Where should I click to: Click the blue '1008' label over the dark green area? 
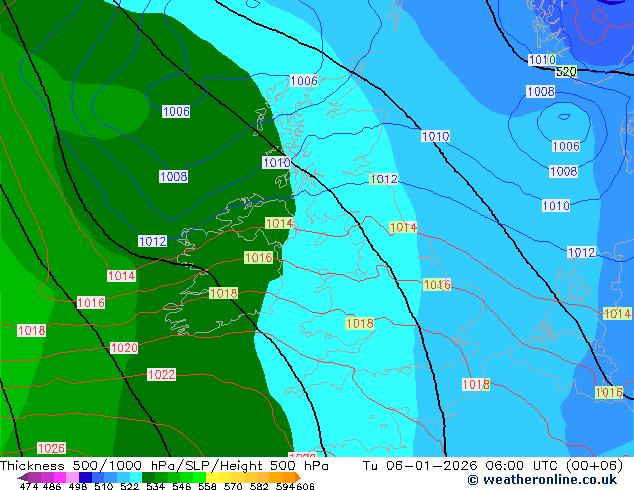[x=173, y=176]
